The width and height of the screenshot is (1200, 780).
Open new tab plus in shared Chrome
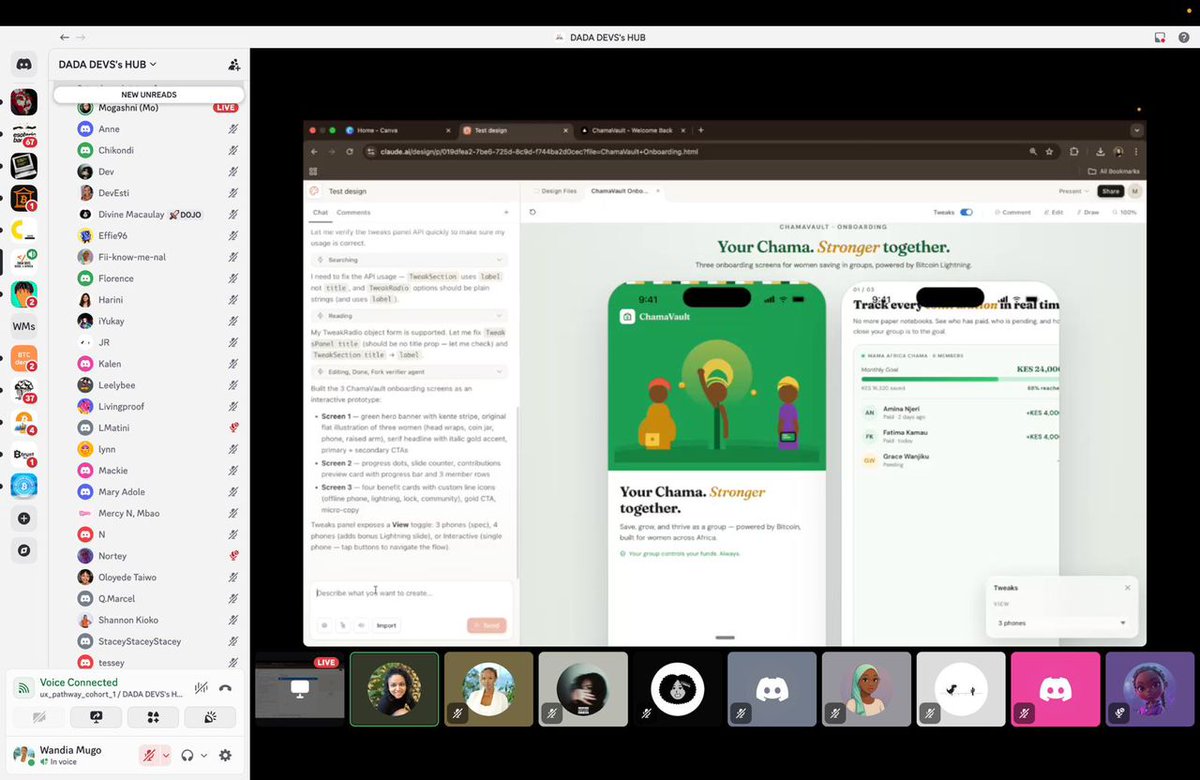click(701, 130)
